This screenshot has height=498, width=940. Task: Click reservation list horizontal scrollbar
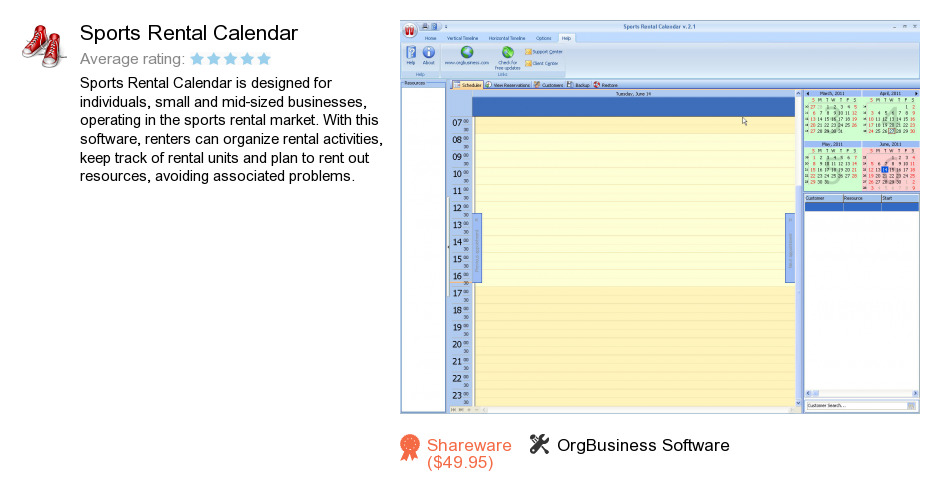[x=861, y=393]
